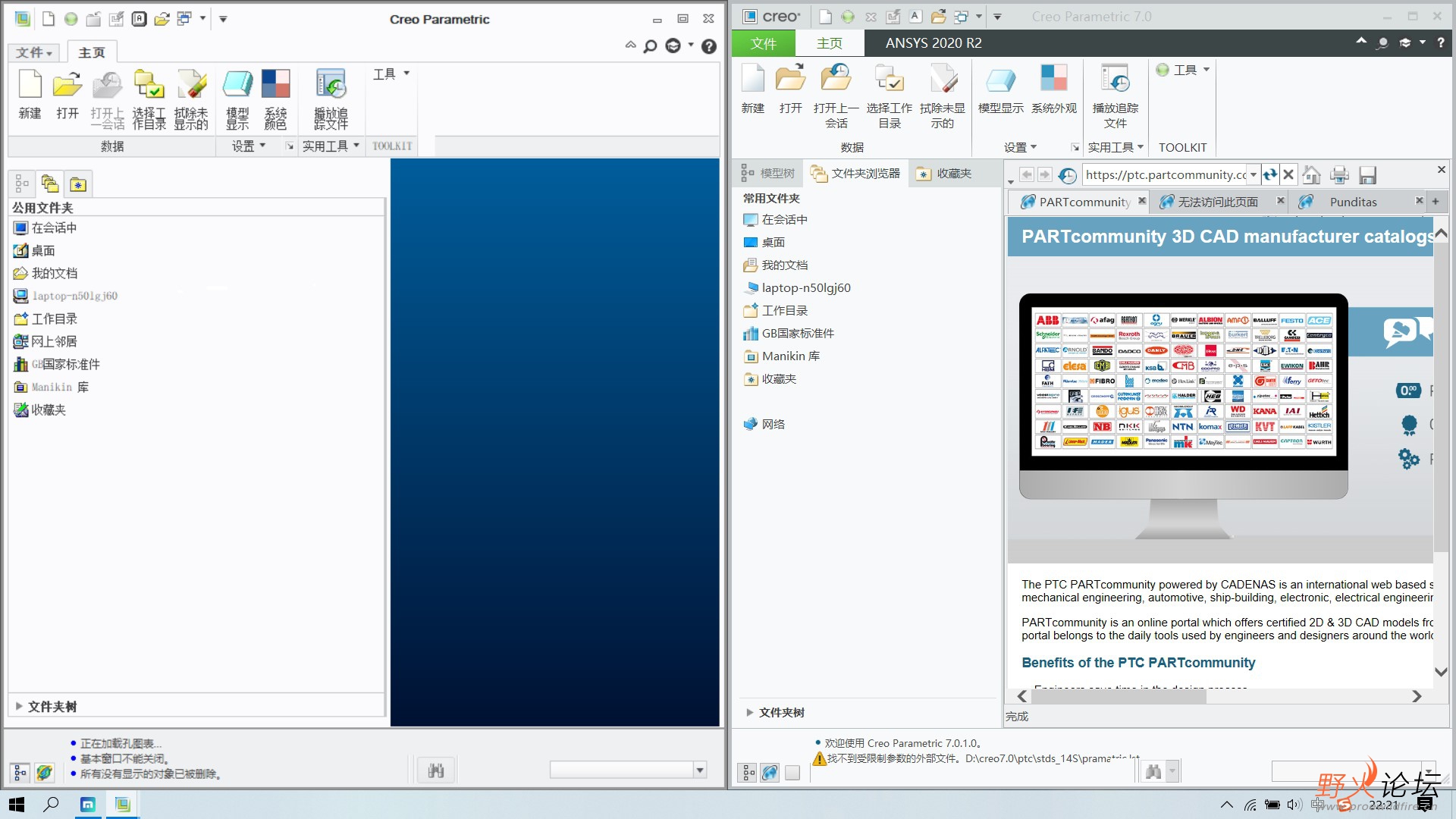Open a new browser tab with plus button
1456x819 pixels.
(x=1436, y=201)
